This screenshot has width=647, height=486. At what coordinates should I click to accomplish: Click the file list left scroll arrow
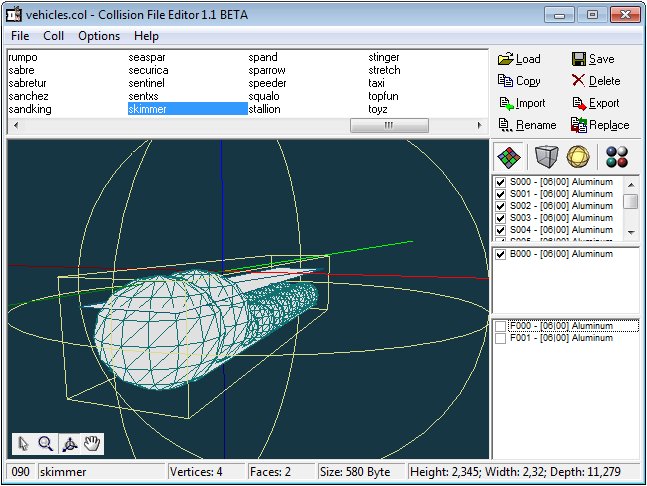click(x=16, y=125)
